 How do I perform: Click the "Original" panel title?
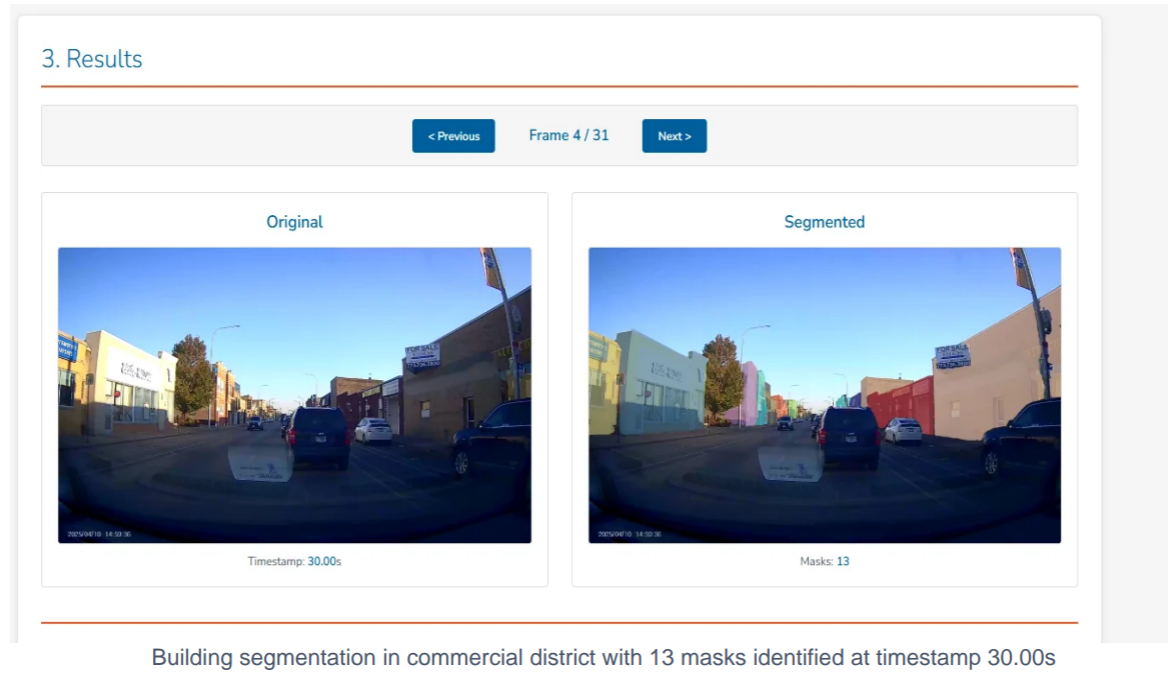[x=294, y=221]
